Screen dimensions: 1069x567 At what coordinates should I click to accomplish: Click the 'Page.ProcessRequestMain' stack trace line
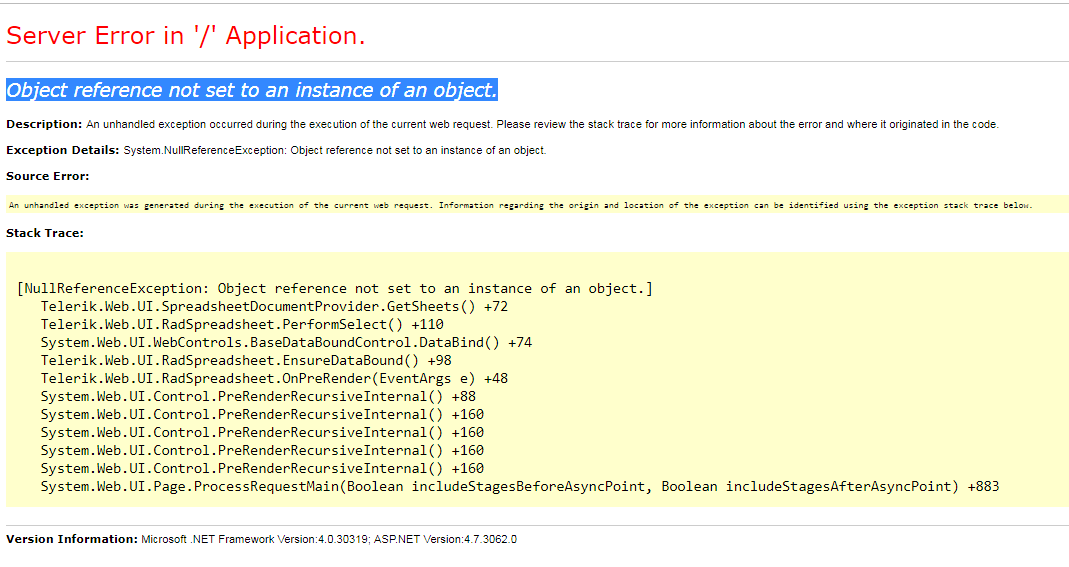(x=520, y=487)
